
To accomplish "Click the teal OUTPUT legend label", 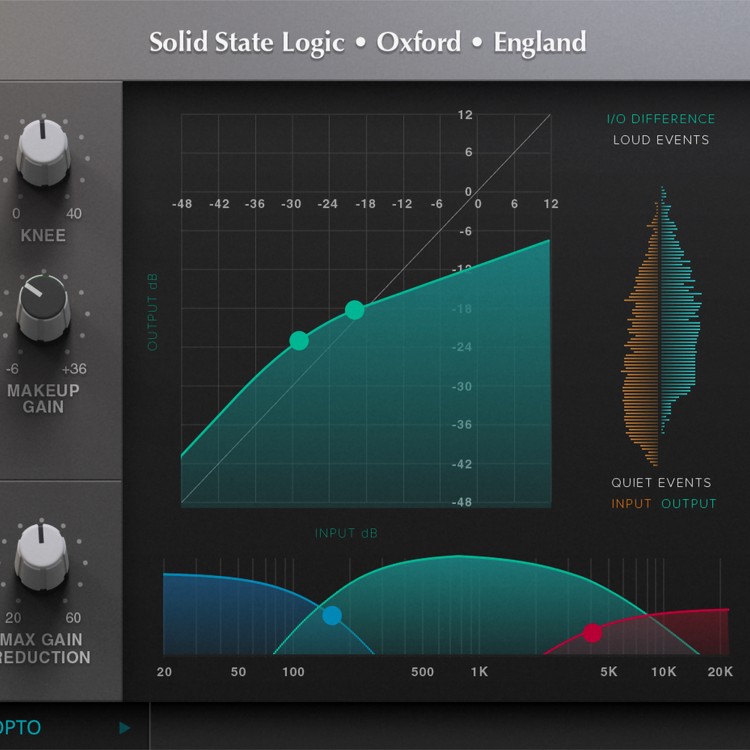I will (689, 504).
